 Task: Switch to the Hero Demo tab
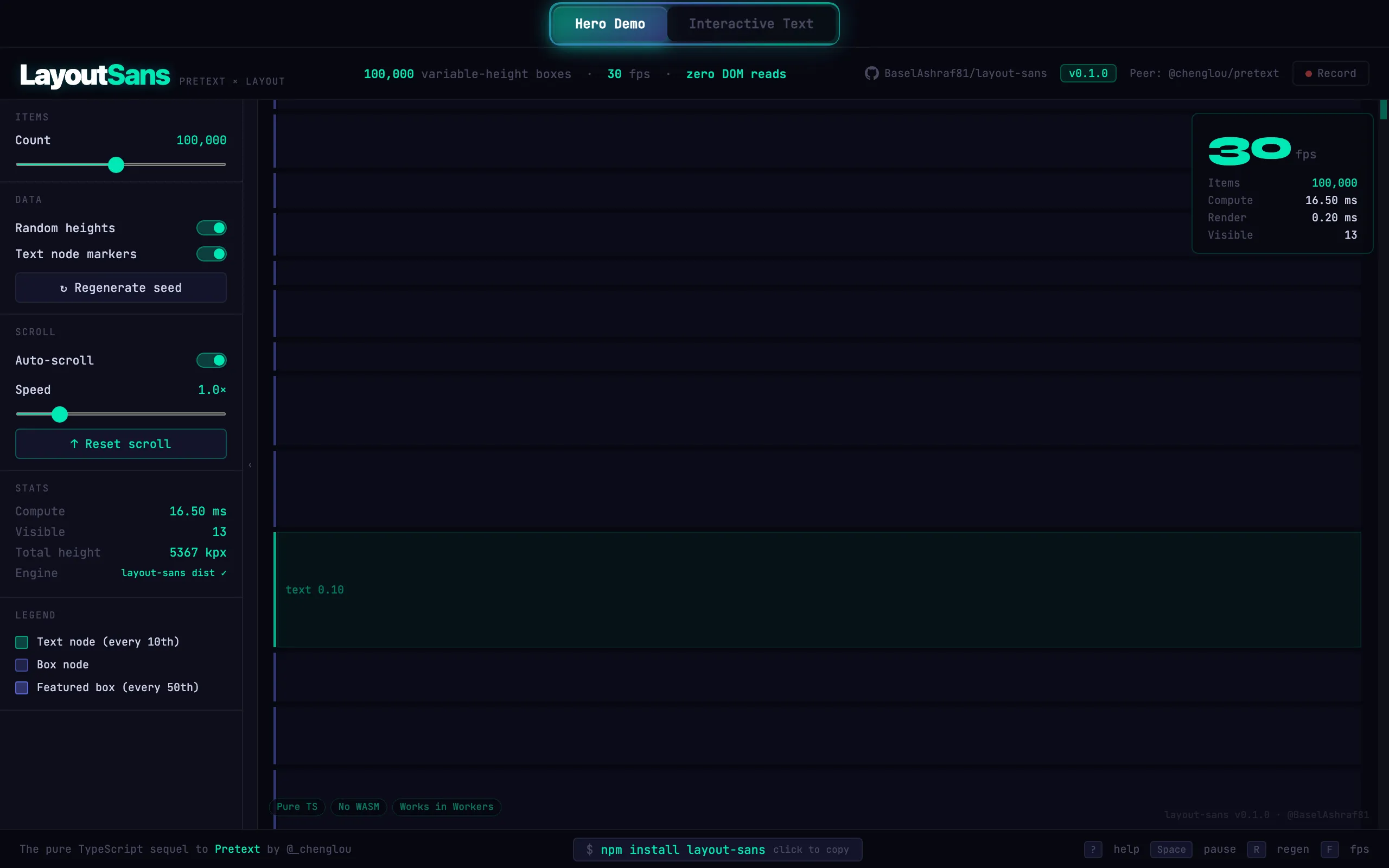tap(609, 24)
